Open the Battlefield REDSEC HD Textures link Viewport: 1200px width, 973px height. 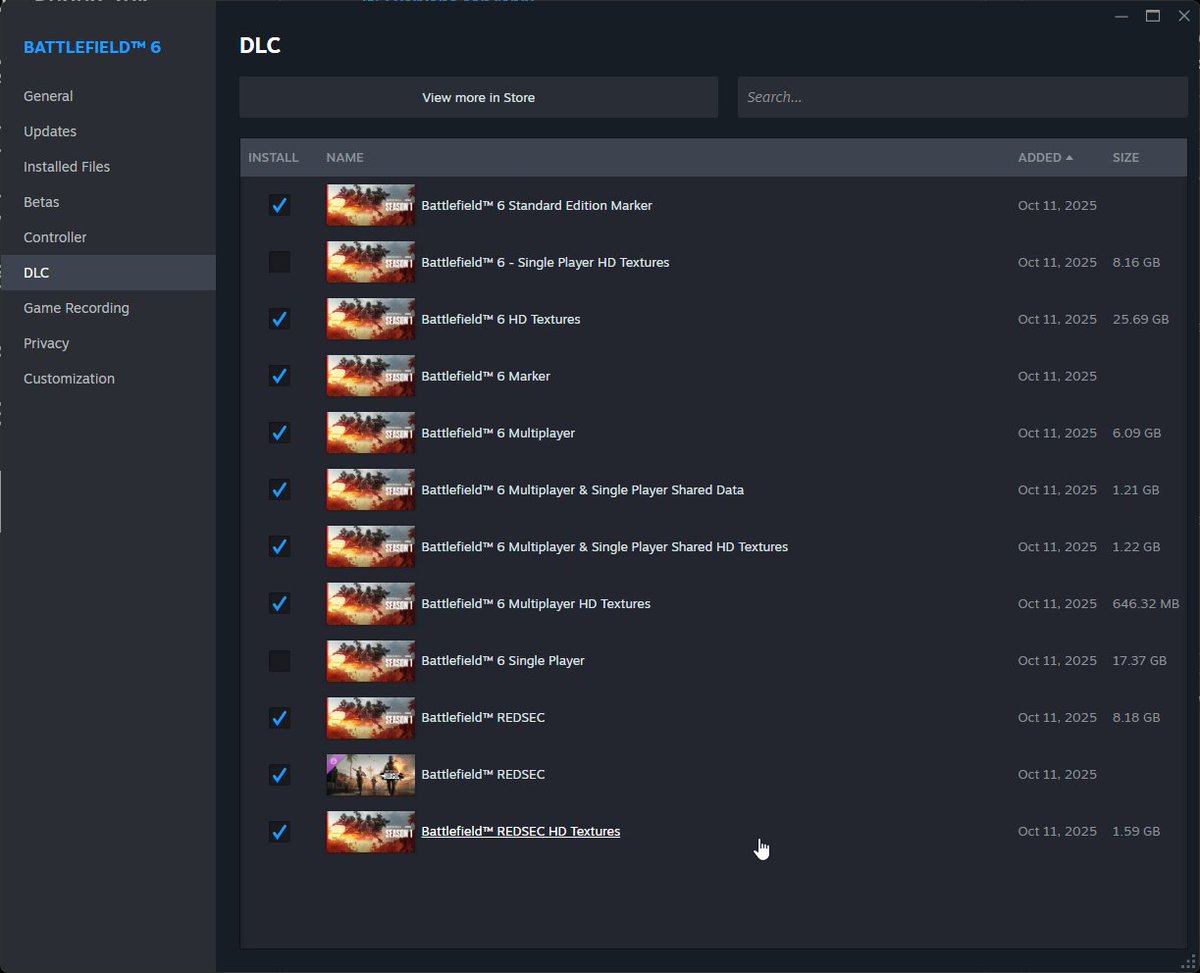(520, 831)
